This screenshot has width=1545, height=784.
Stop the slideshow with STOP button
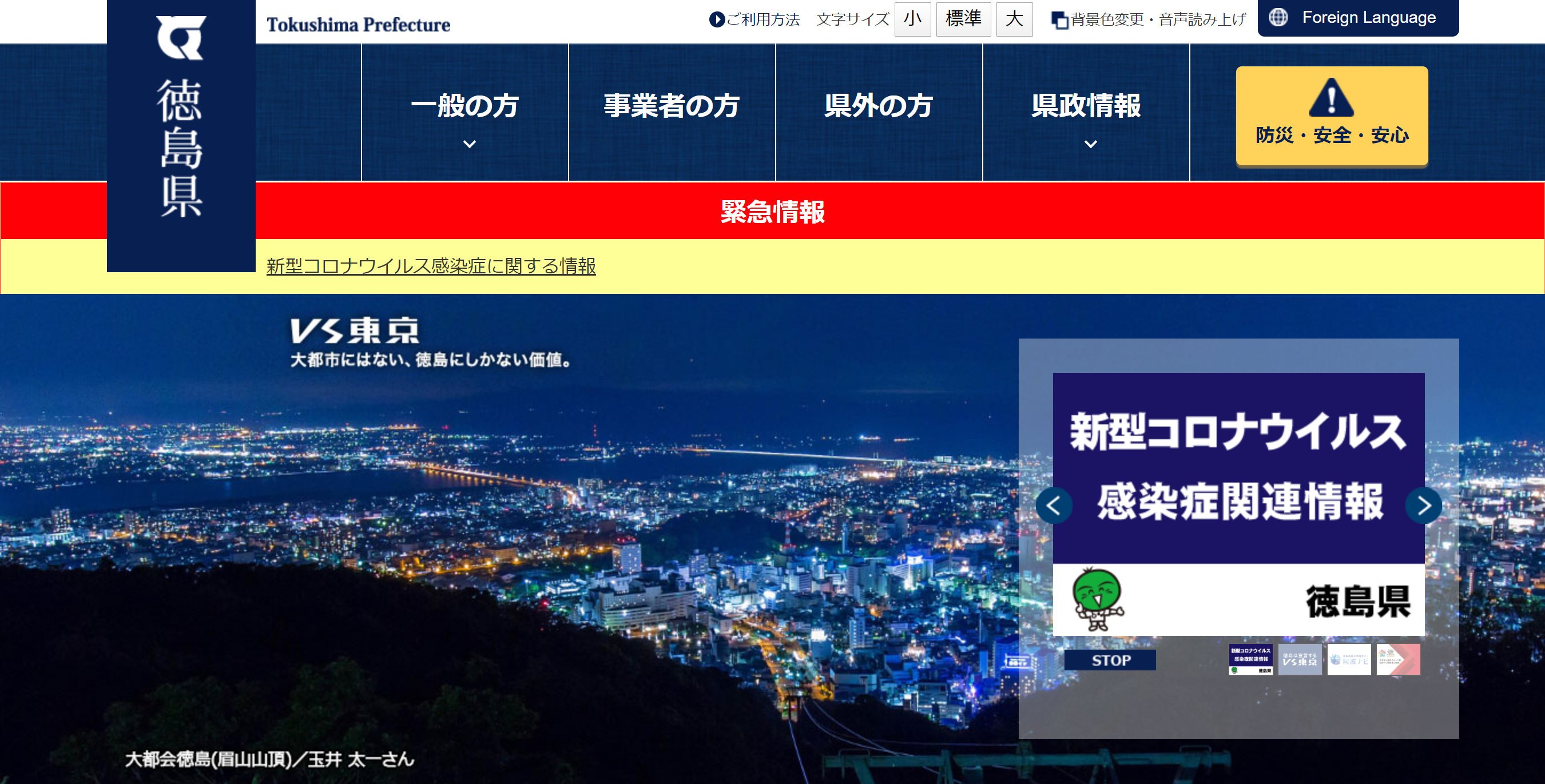point(1110,660)
